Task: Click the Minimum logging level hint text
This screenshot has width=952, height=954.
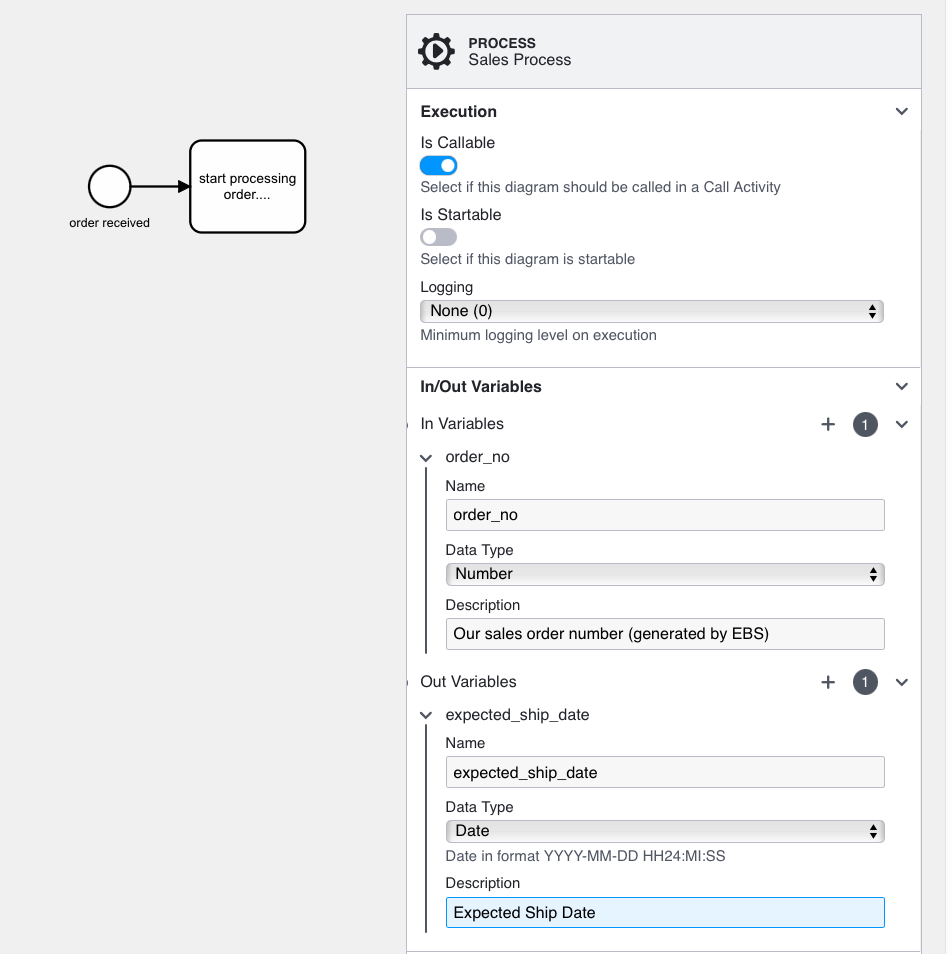Action: click(538, 335)
